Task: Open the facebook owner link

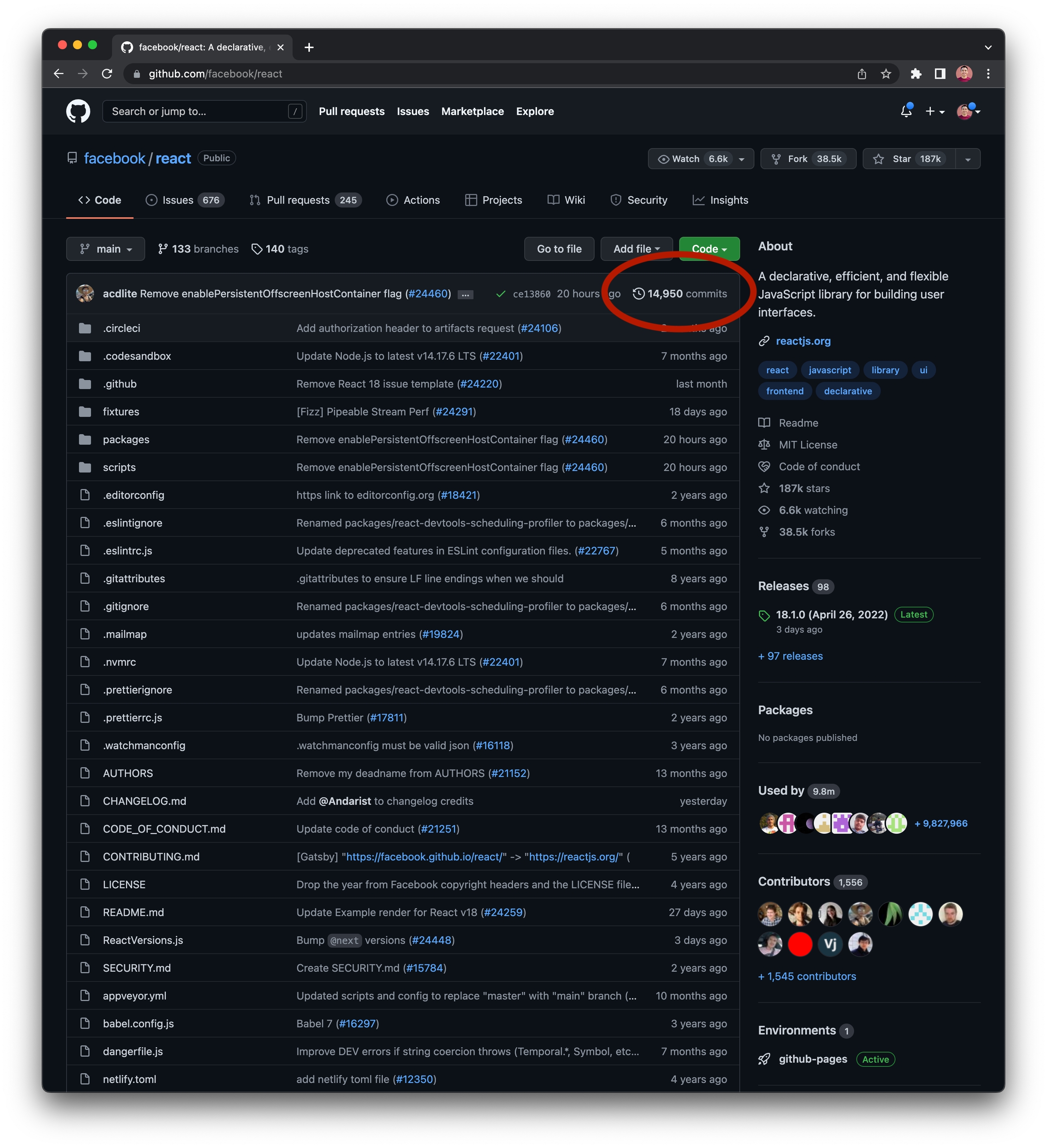Action: [115, 158]
